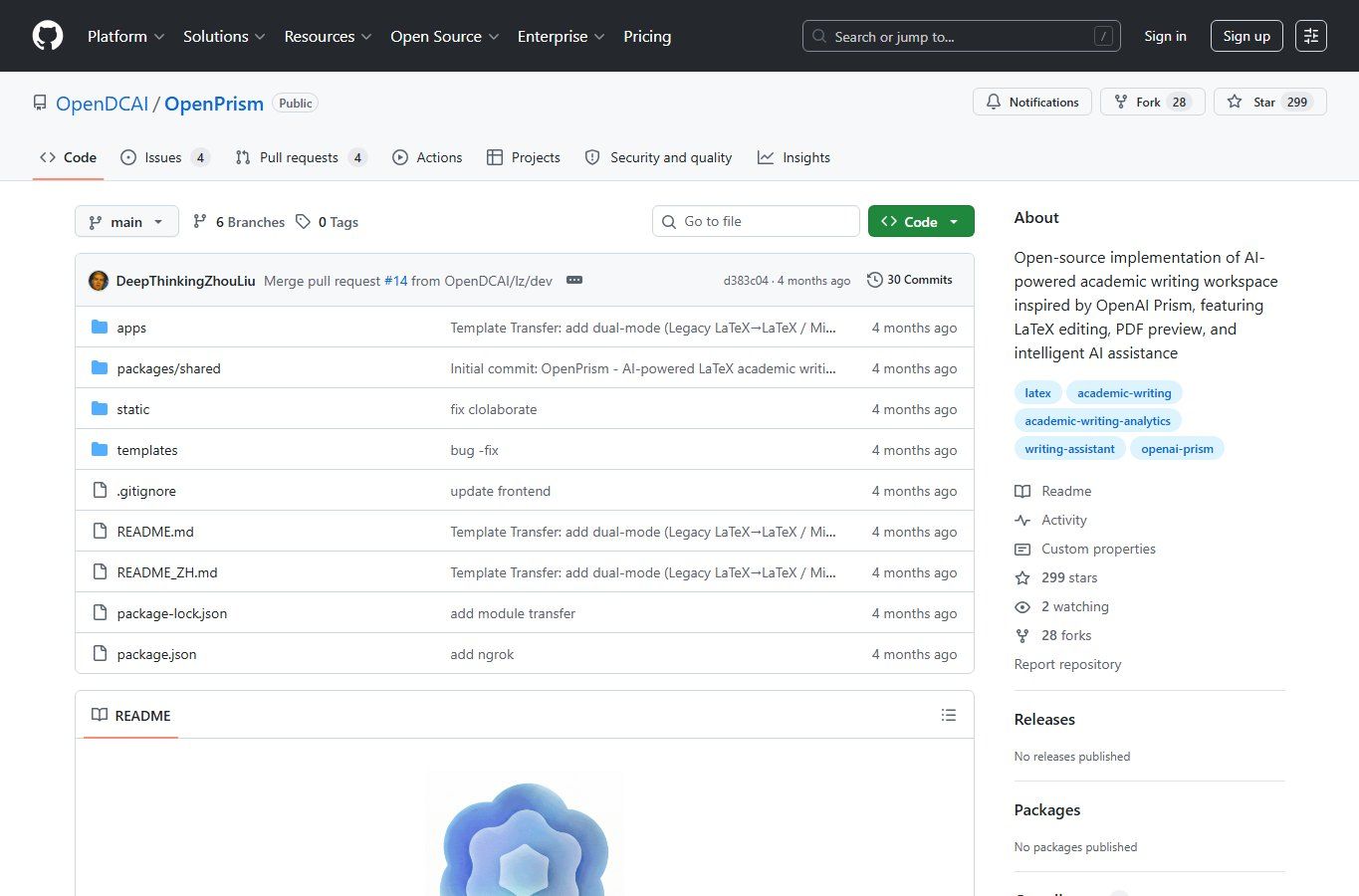Viewport: 1359px width, 896px height.
Task: Open commit hash d383c04
Action: click(x=746, y=281)
